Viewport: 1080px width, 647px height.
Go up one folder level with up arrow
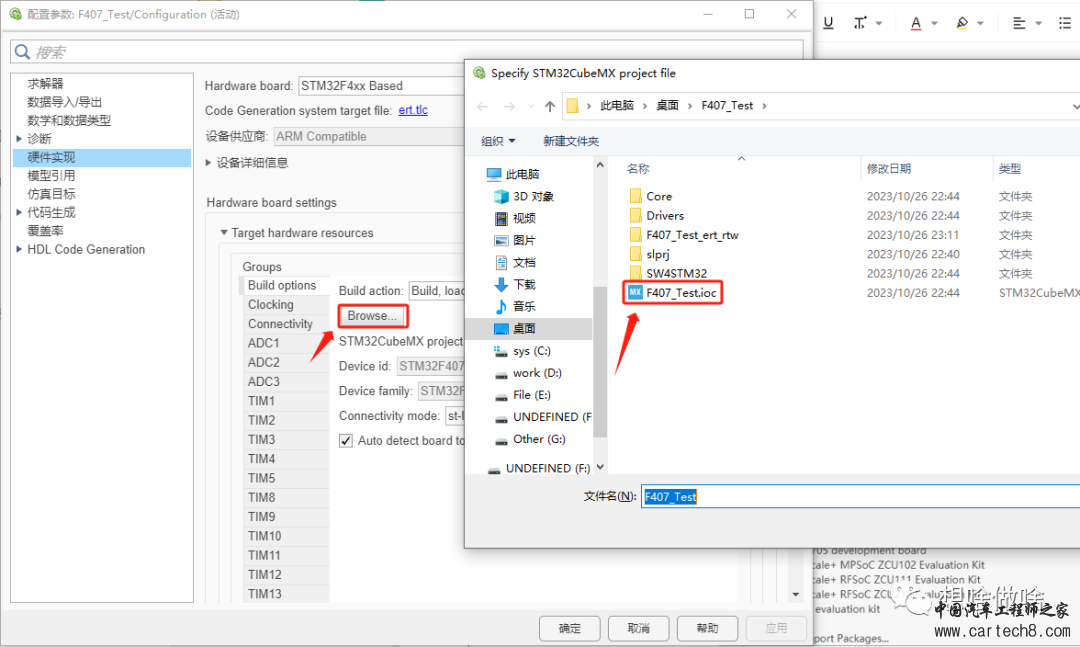(x=550, y=106)
